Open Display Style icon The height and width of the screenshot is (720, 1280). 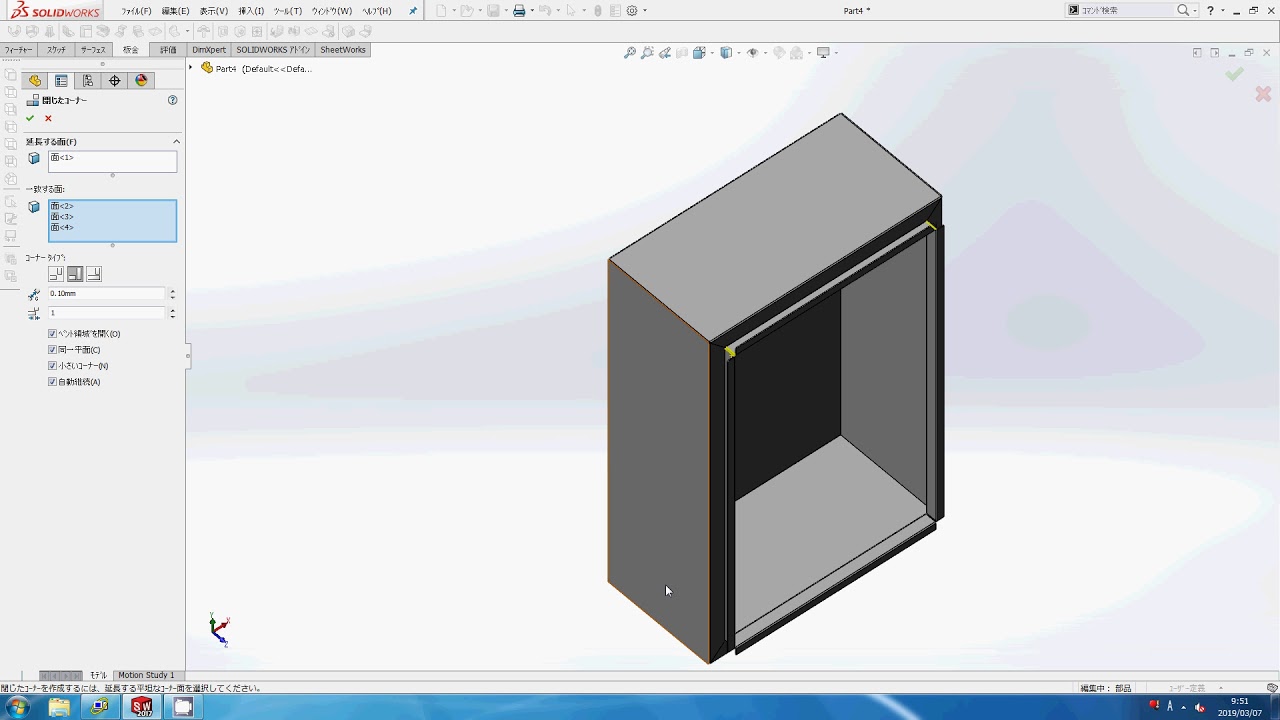(725, 53)
